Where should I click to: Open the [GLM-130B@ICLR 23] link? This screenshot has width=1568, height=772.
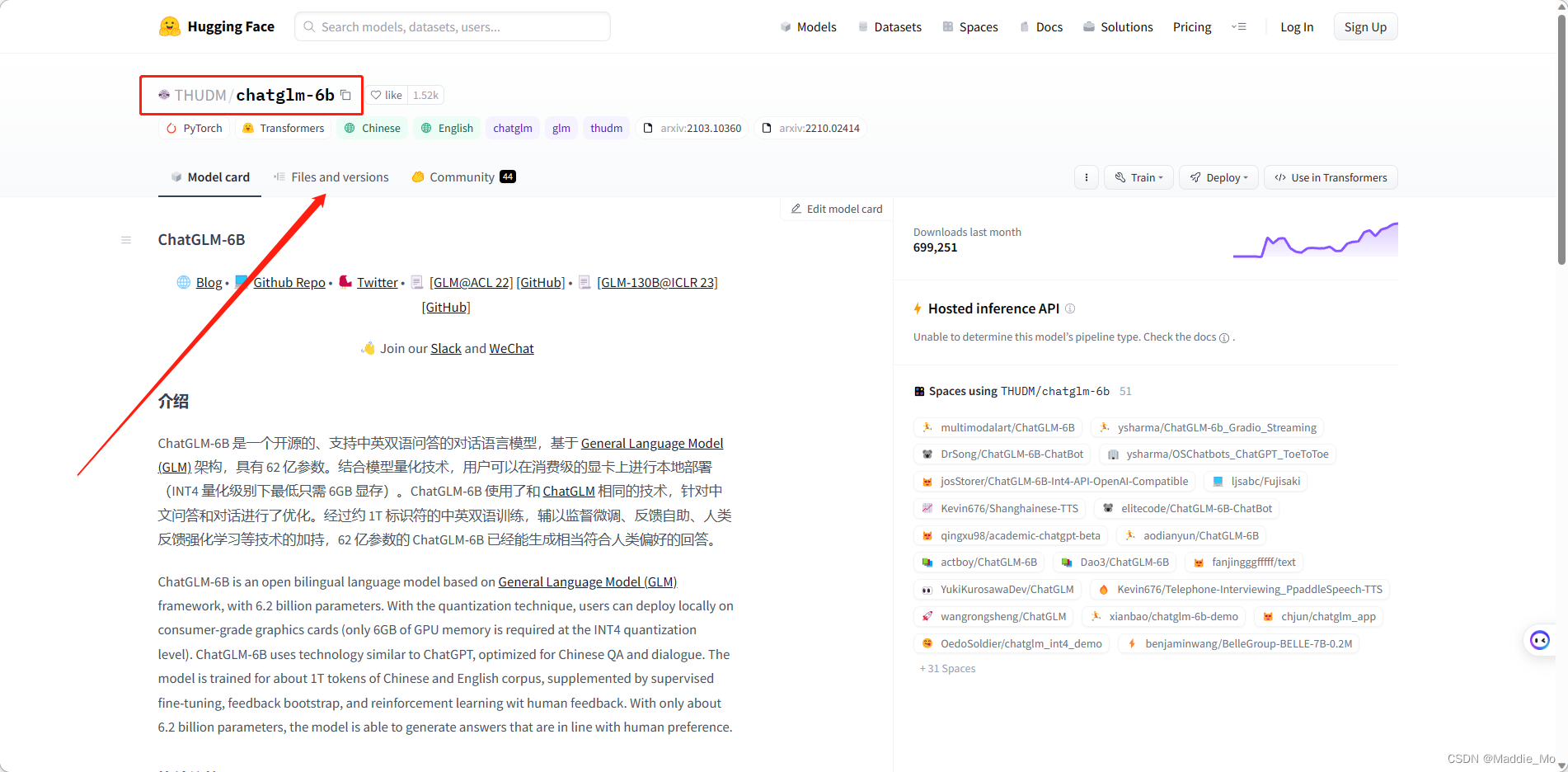coord(657,283)
